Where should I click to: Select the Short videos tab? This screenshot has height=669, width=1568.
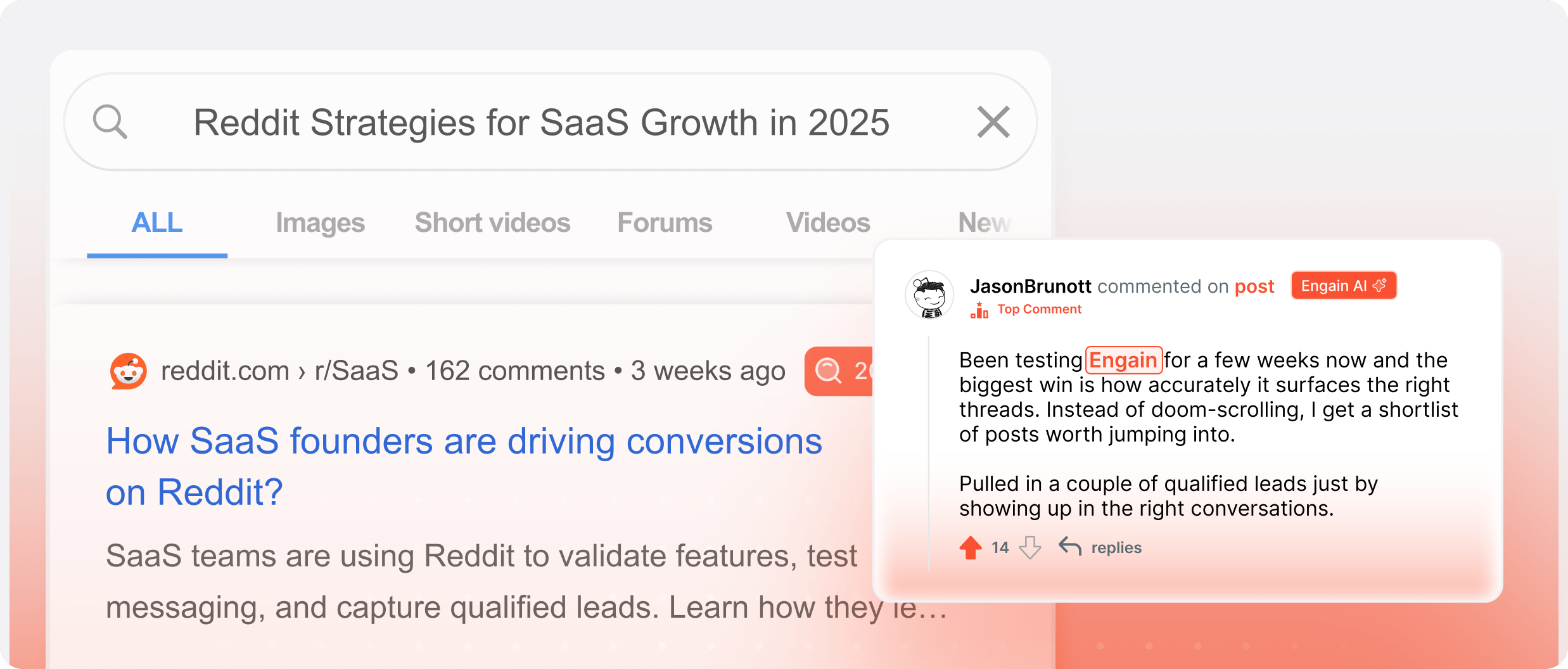click(x=492, y=222)
